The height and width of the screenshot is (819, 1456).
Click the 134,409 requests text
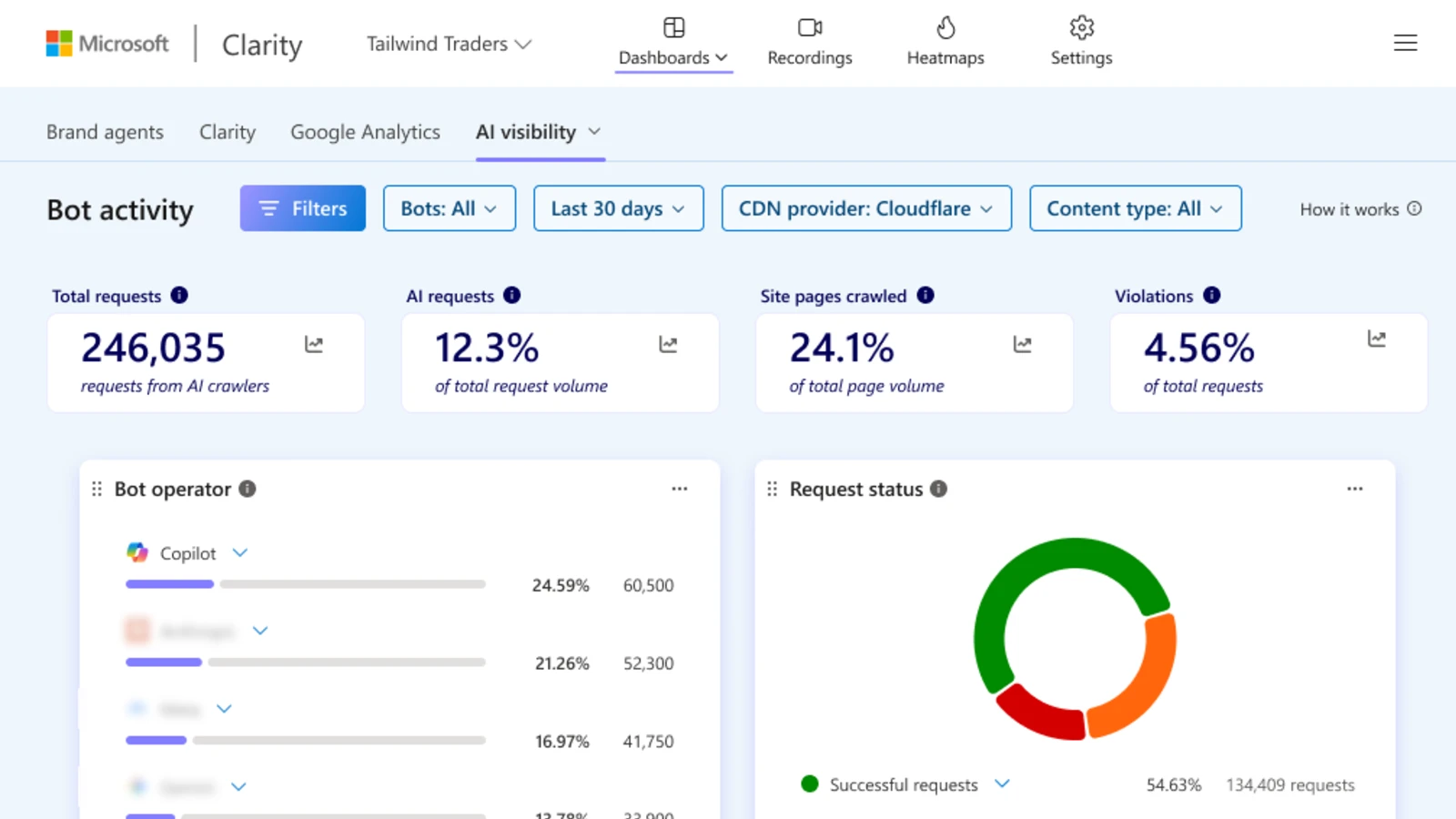[1290, 784]
